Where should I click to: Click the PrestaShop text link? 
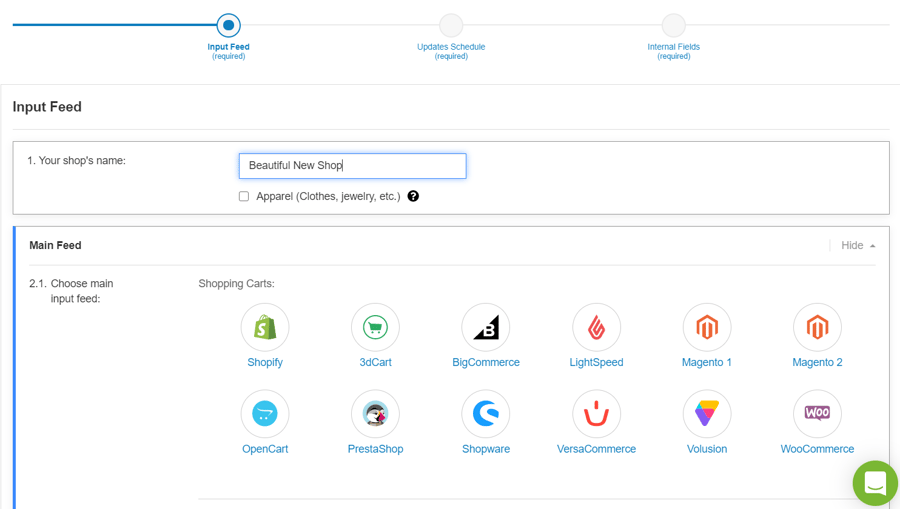(x=375, y=449)
